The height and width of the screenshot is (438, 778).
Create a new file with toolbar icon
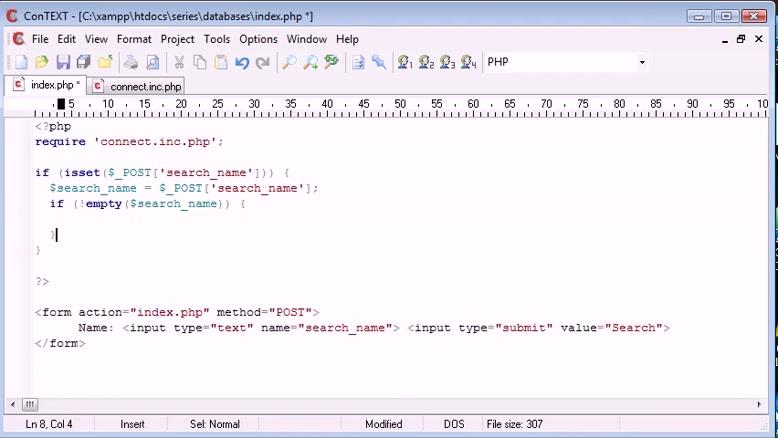pos(21,62)
